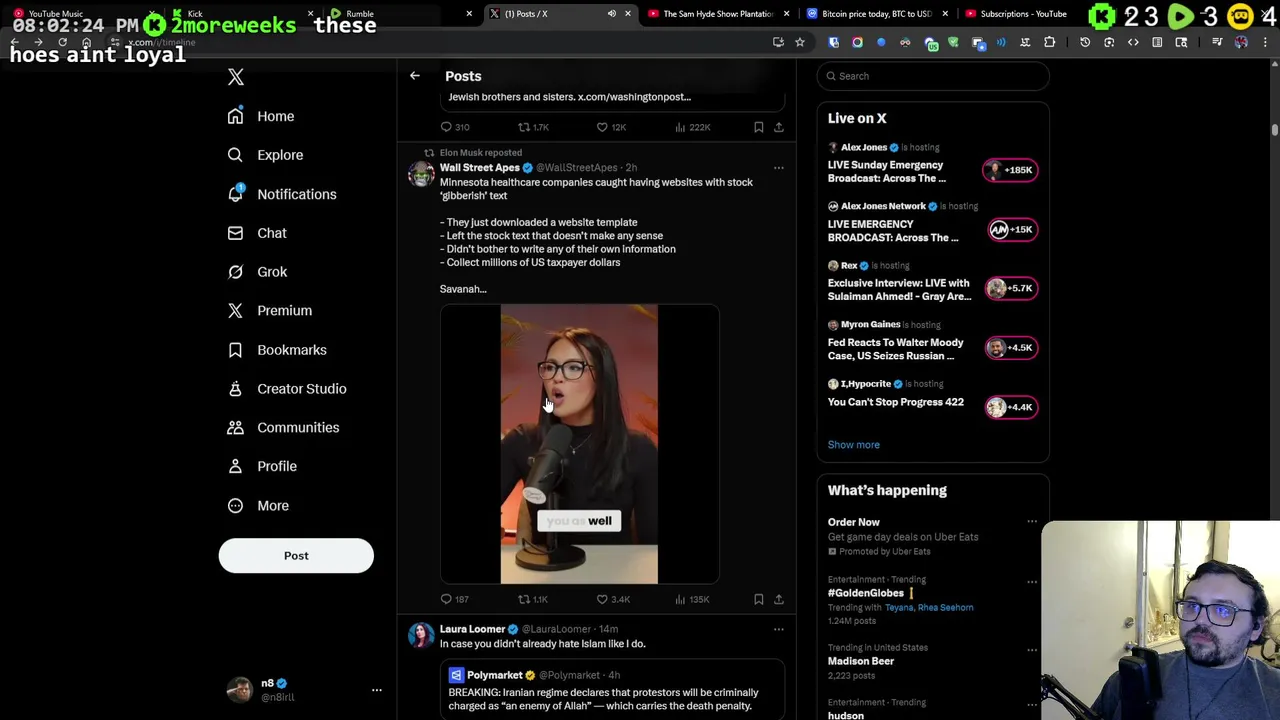
Task: Click Show more under Live on X
Action: (x=854, y=445)
